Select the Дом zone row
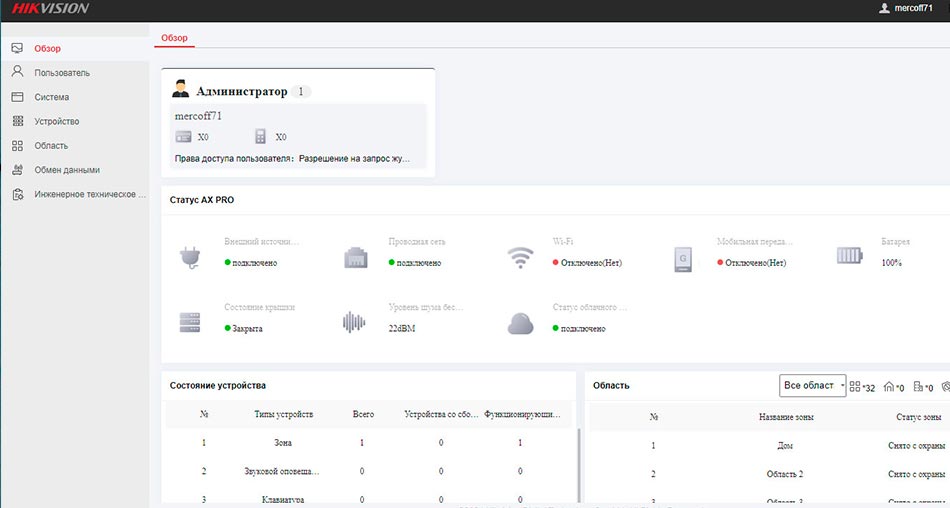This screenshot has height=508, width=950. click(x=769, y=446)
